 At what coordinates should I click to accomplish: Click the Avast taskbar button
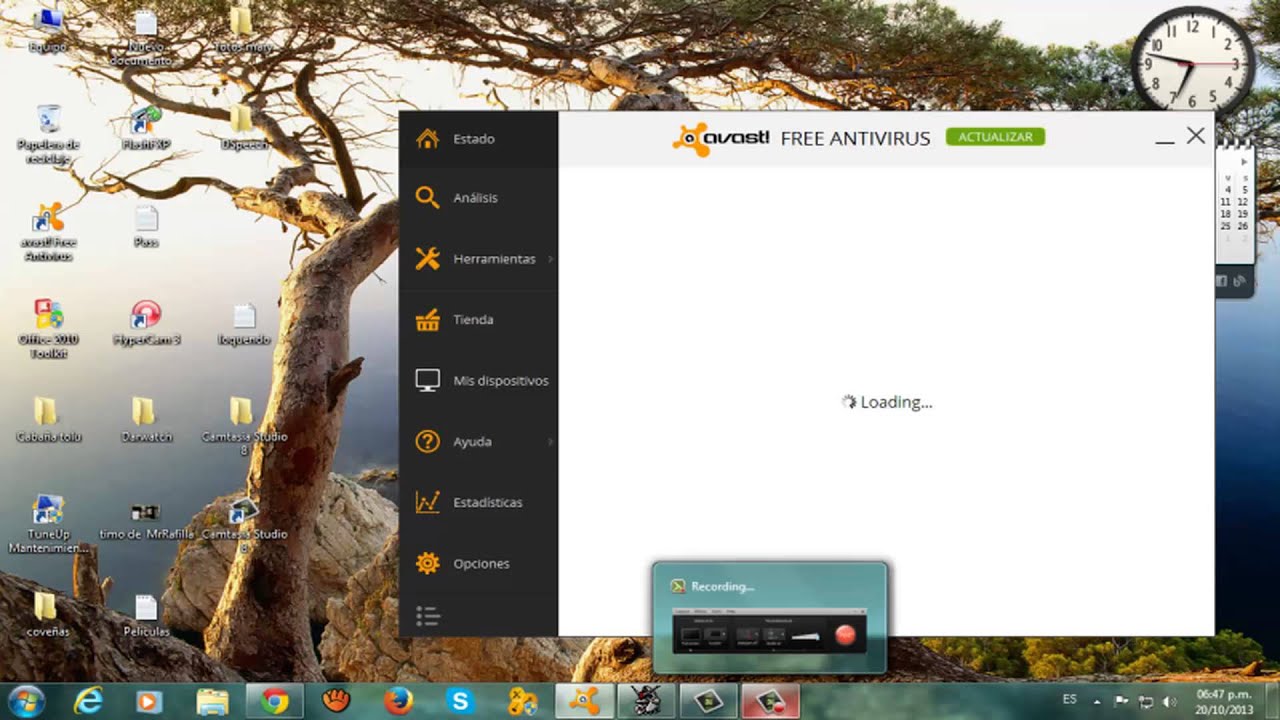tap(584, 701)
